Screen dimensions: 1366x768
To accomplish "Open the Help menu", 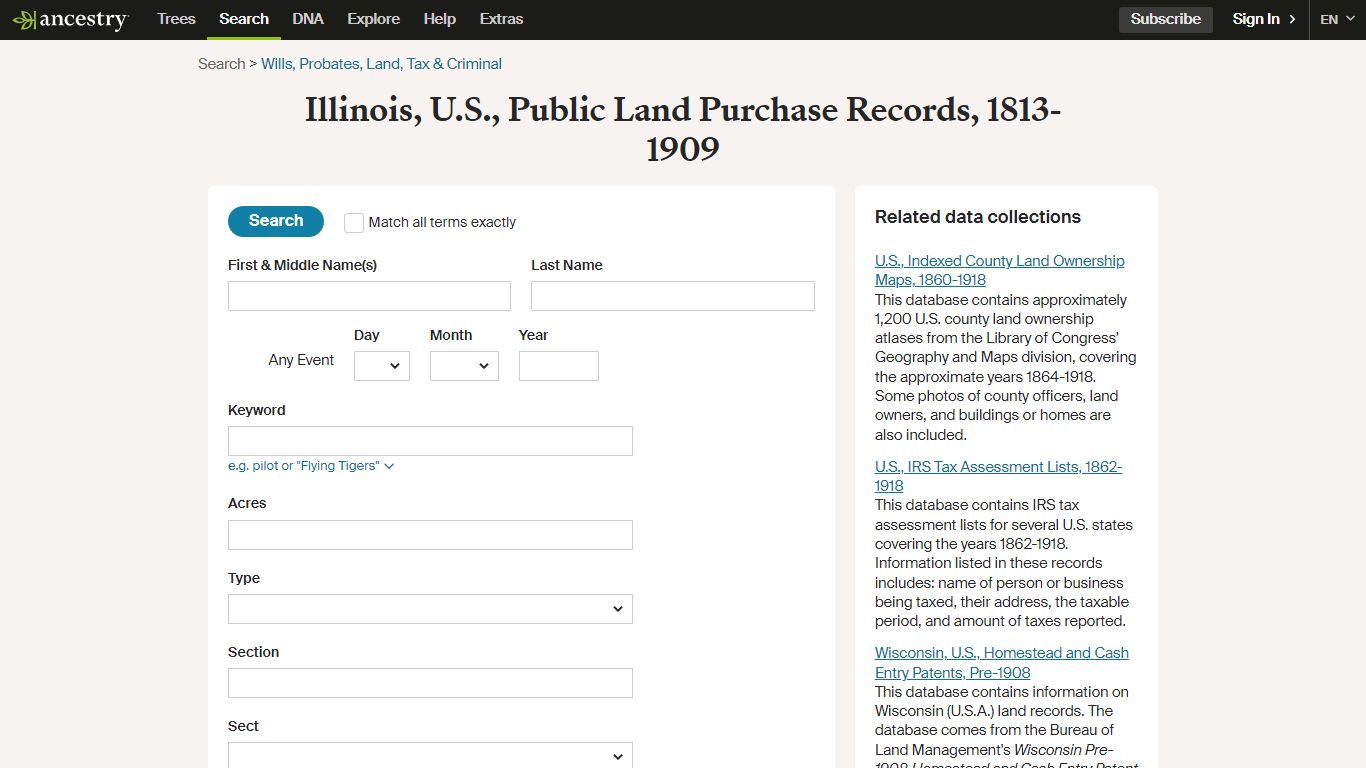I will click(x=439, y=19).
